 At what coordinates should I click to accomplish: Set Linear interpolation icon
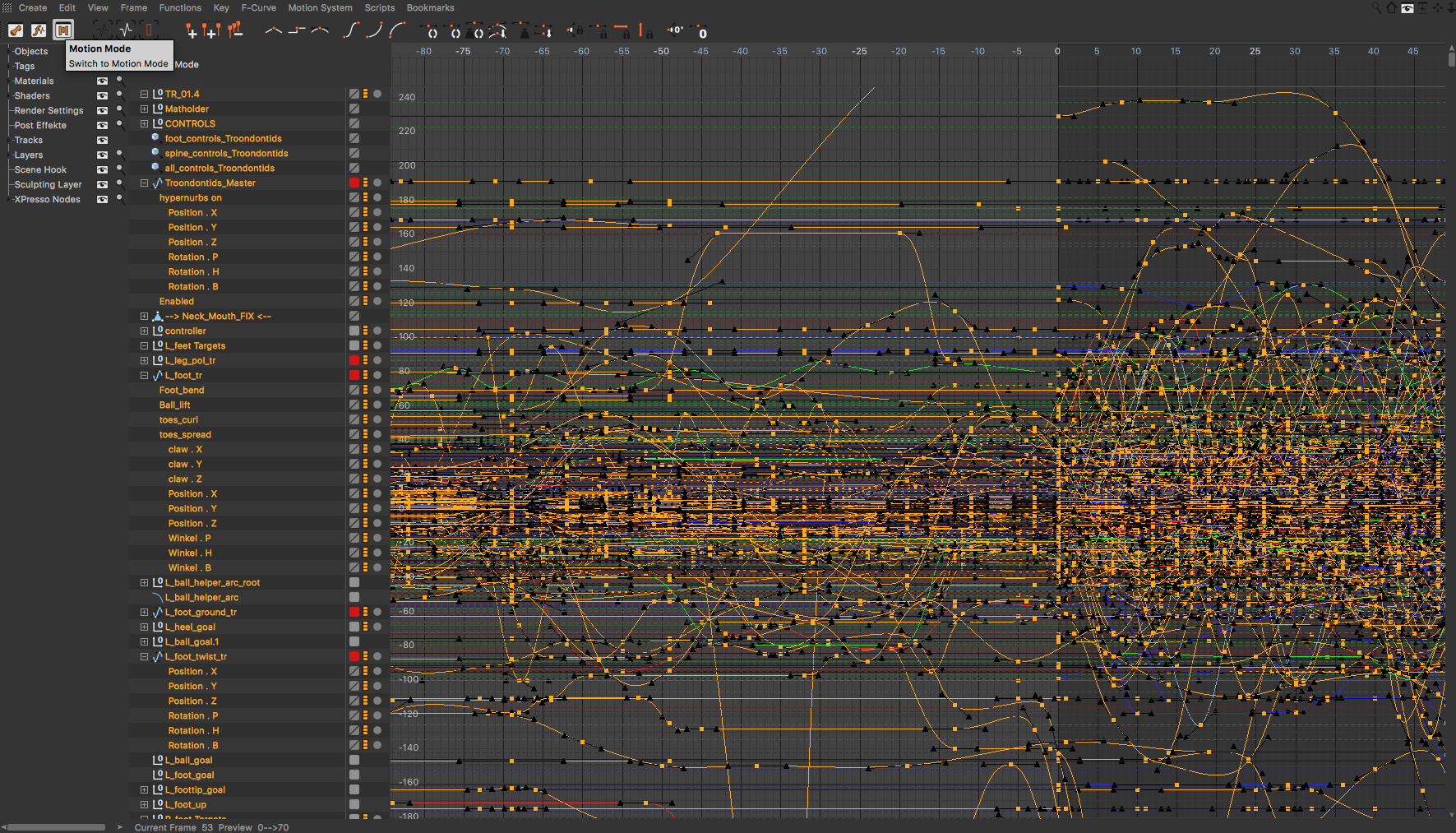274,30
